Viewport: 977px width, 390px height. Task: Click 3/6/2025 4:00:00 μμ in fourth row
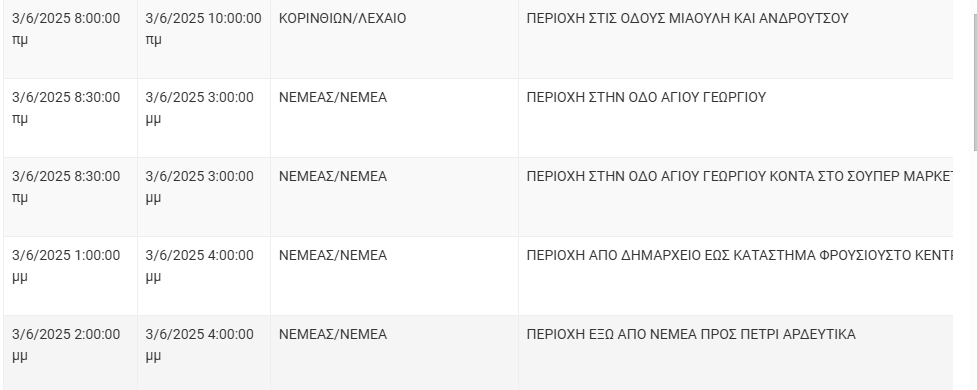click(199, 266)
